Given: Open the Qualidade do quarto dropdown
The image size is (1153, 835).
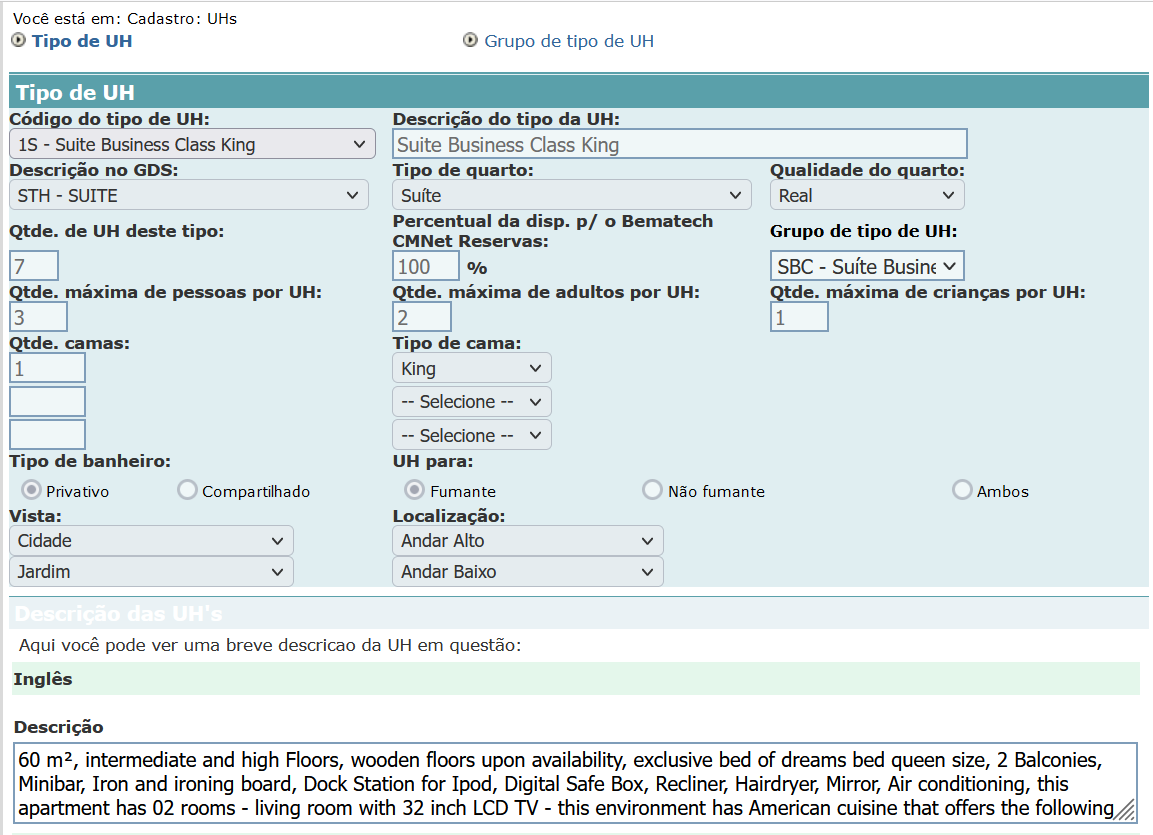Looking at the screenshot, I should pos(866,196).
